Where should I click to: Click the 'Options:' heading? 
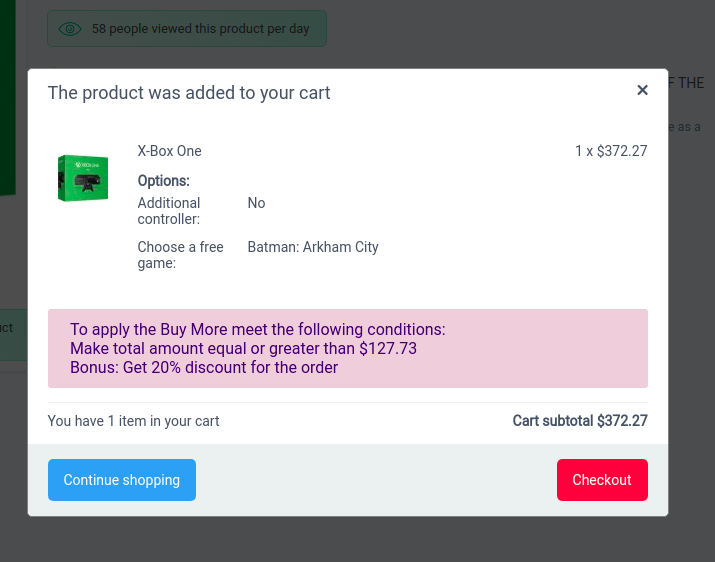point(163,181)
